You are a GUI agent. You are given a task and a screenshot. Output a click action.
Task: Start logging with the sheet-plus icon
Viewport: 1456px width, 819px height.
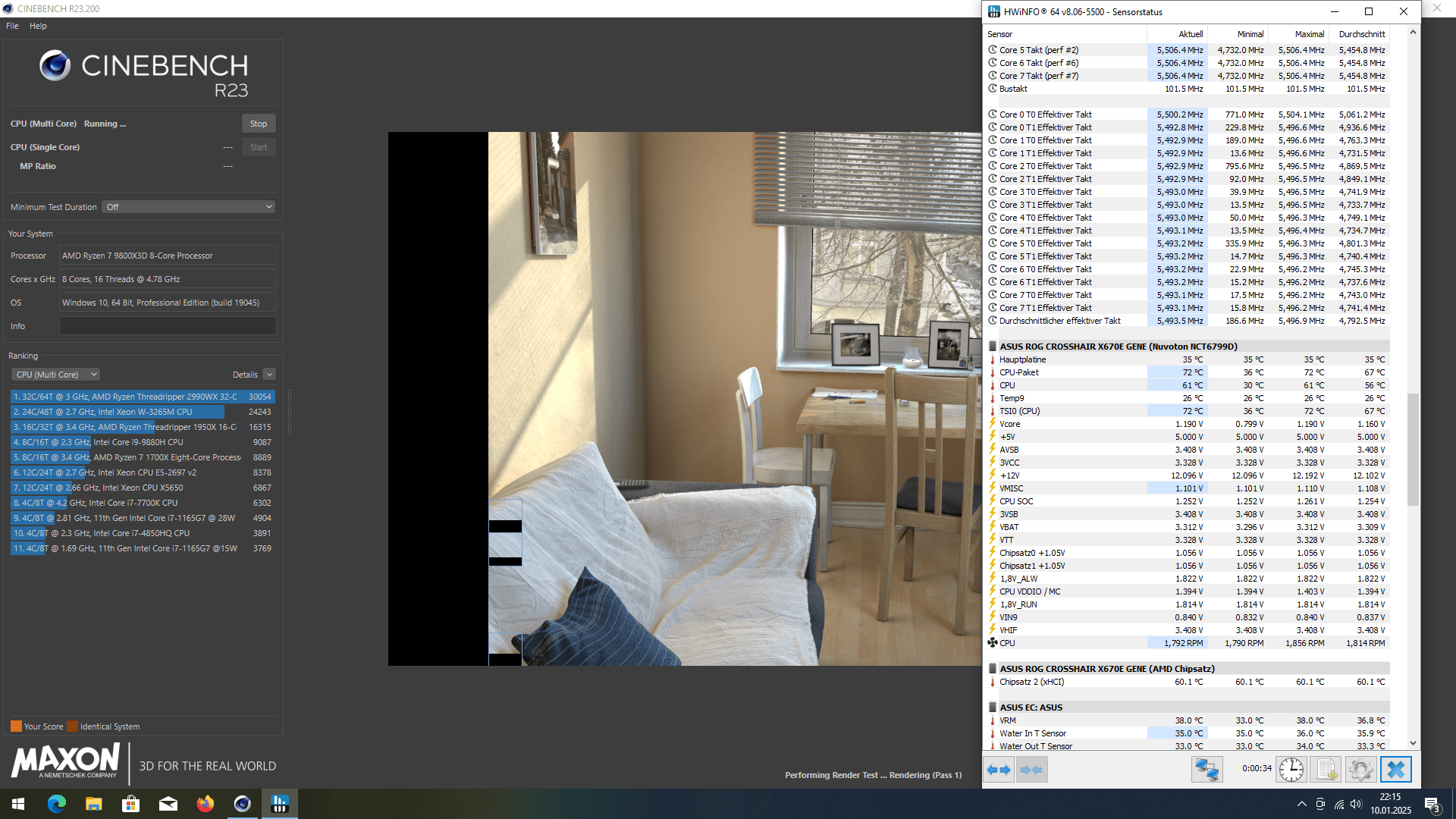(x=1326, y=770)
